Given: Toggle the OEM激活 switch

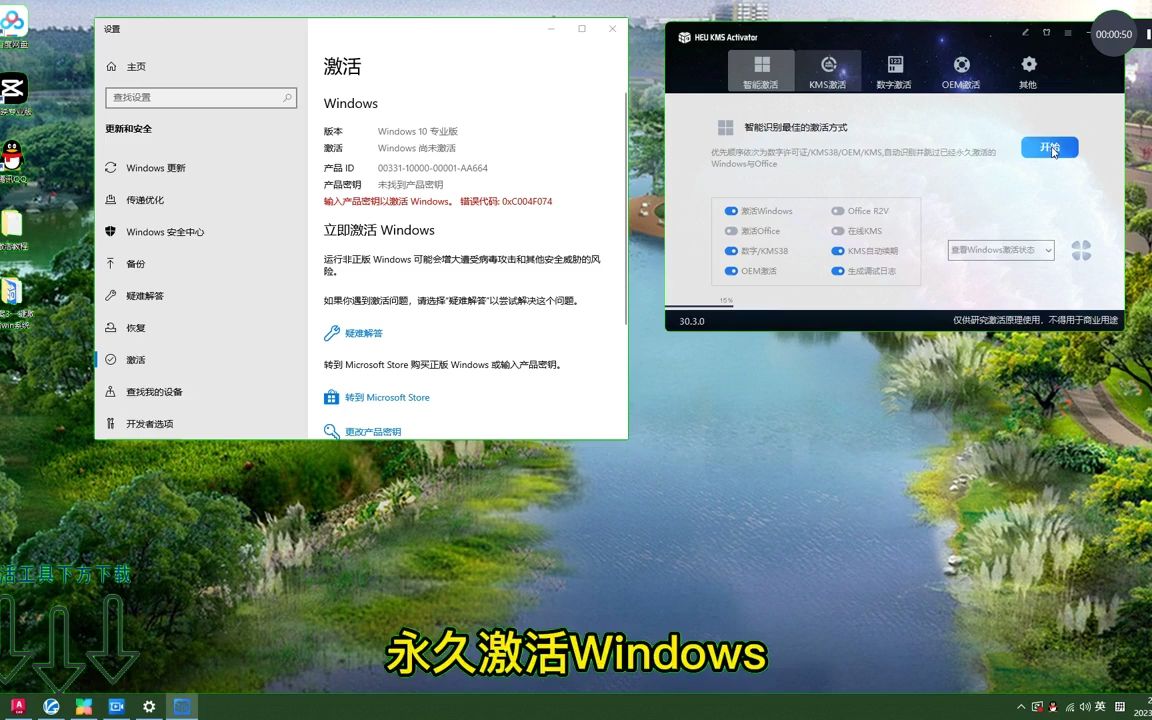Looking at the screenshot, I should coord(731,271).
